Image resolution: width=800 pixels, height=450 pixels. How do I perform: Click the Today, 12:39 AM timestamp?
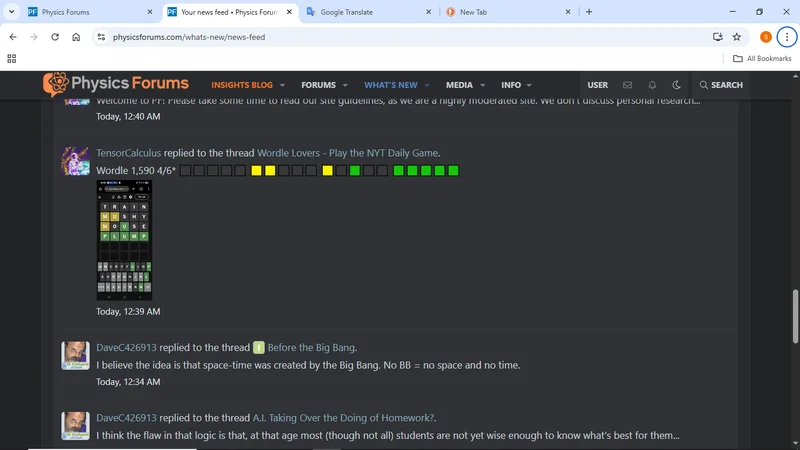tap(128, 311)
